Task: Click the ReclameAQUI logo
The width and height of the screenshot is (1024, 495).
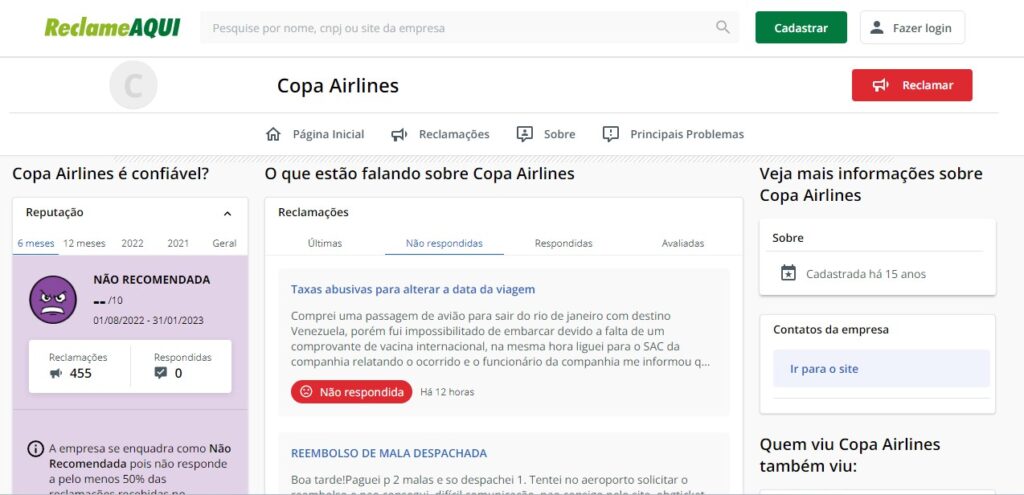Action: [112, 28]
